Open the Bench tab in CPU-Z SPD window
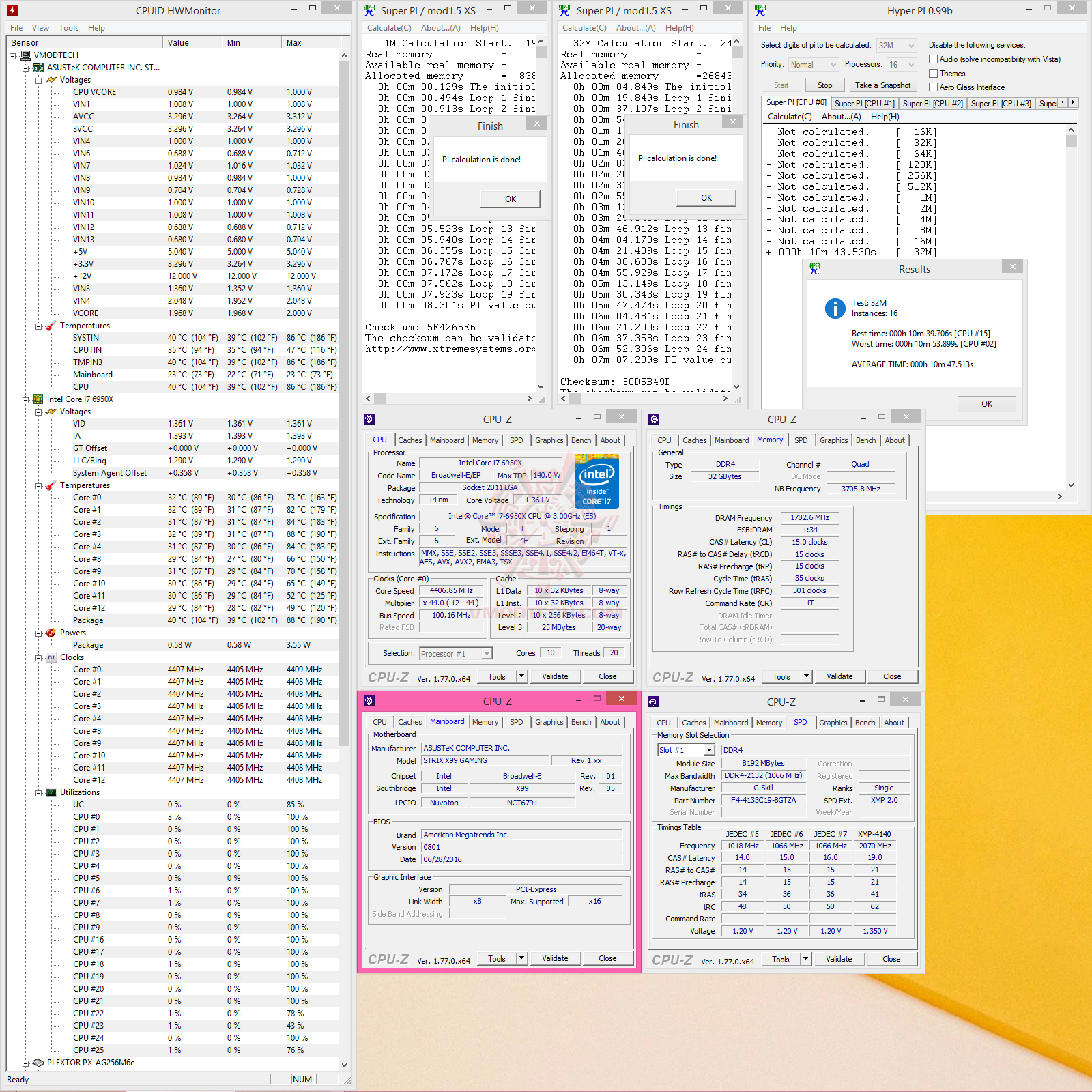This screenshot has width=1092, height=1092. tap(865, 723)
